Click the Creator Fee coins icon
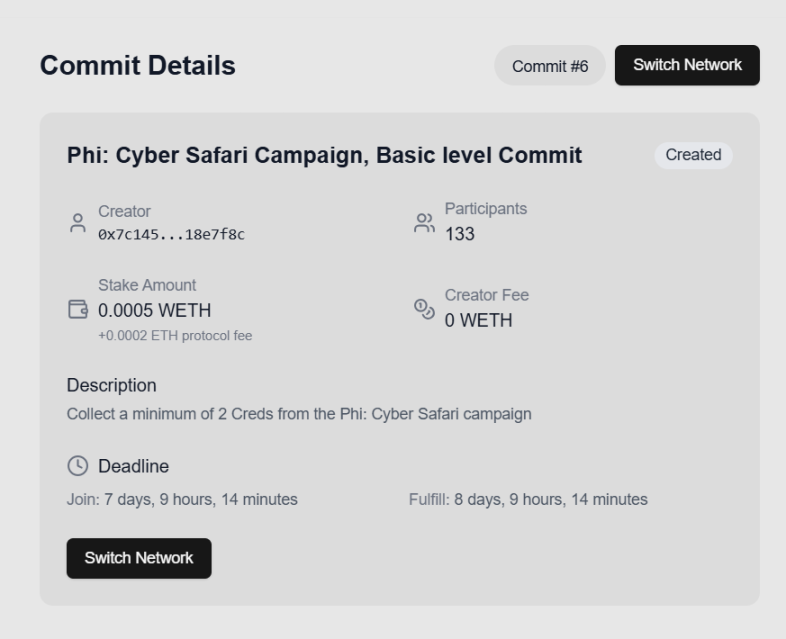Image resolution: width=786 pixels, height=639 pixels. [424, 309]
